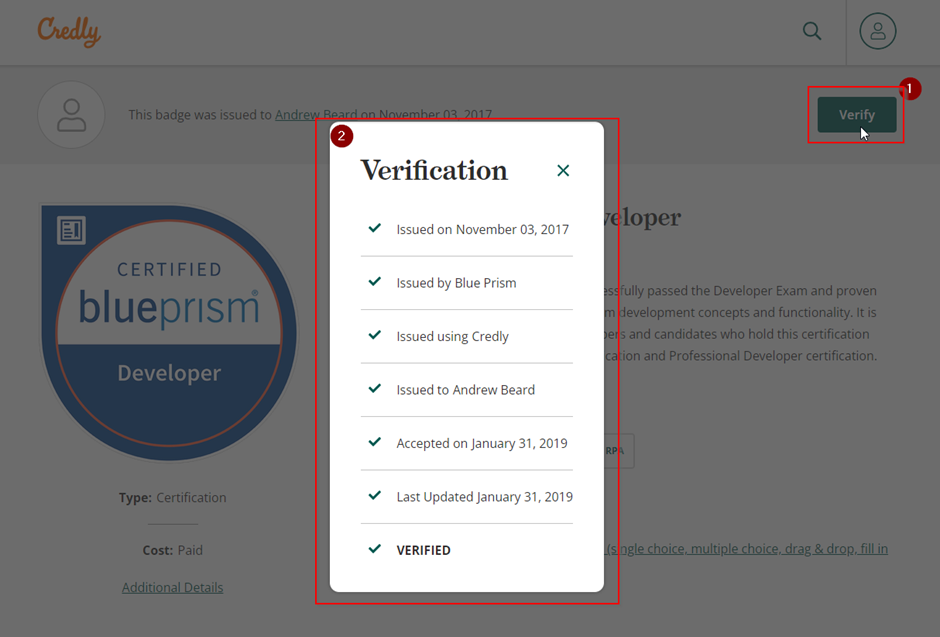Screen dimensions: 940x637
Task: Click the badge recipient avatar placeholder
Action: 71,114
